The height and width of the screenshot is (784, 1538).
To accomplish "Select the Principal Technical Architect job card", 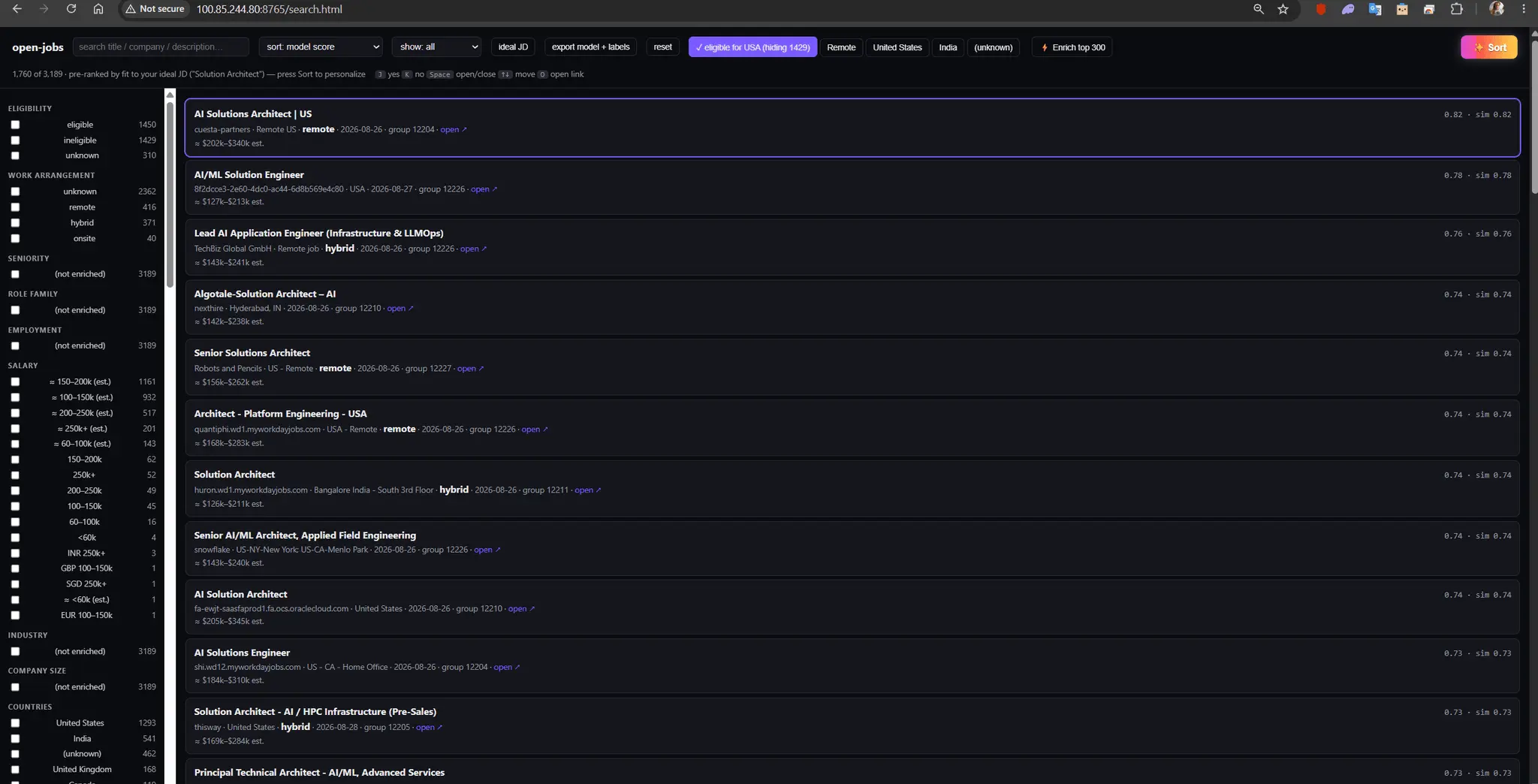I will point(852,772).
